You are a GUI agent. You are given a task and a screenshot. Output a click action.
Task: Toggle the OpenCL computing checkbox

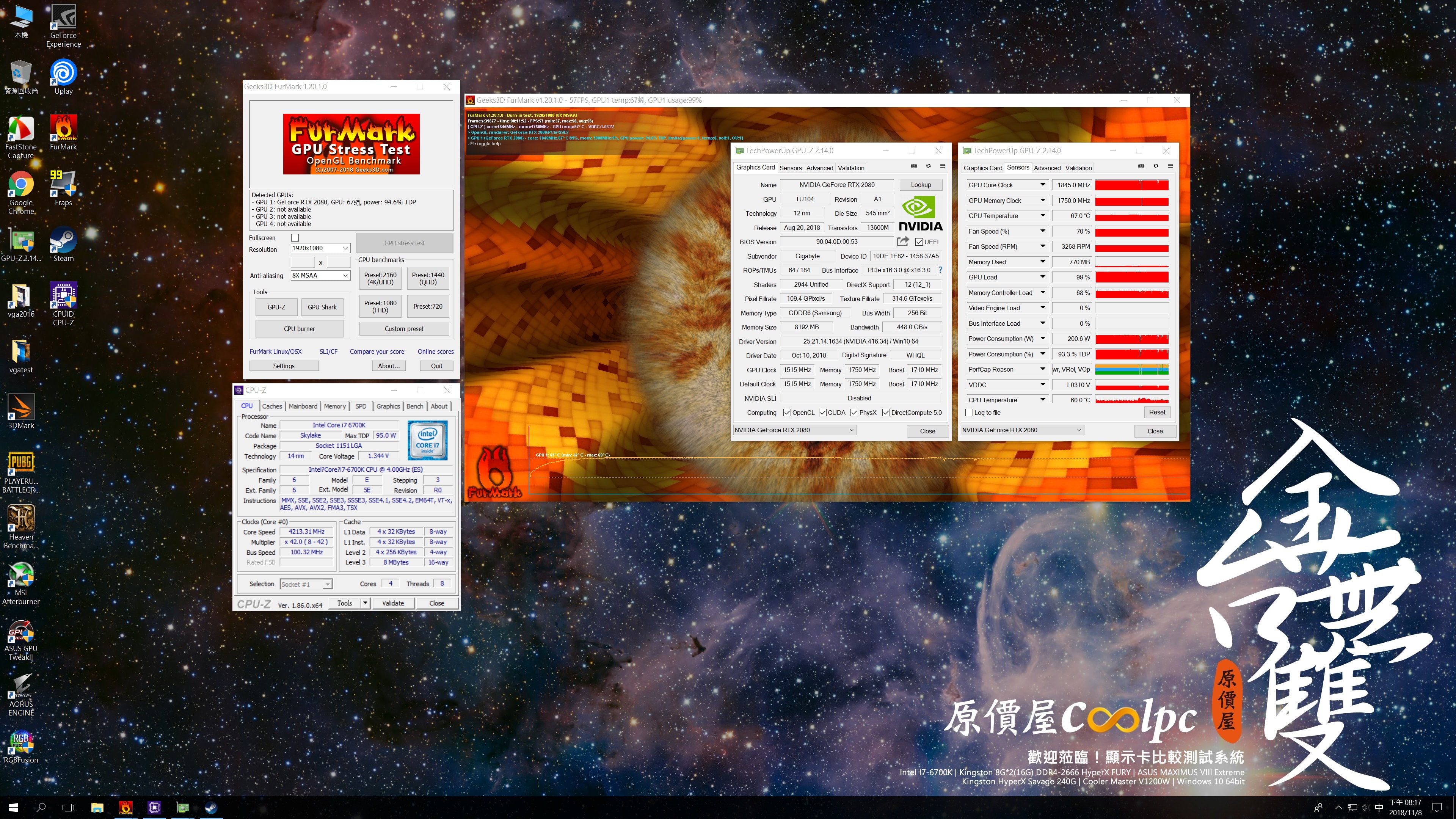coord(787,413)
